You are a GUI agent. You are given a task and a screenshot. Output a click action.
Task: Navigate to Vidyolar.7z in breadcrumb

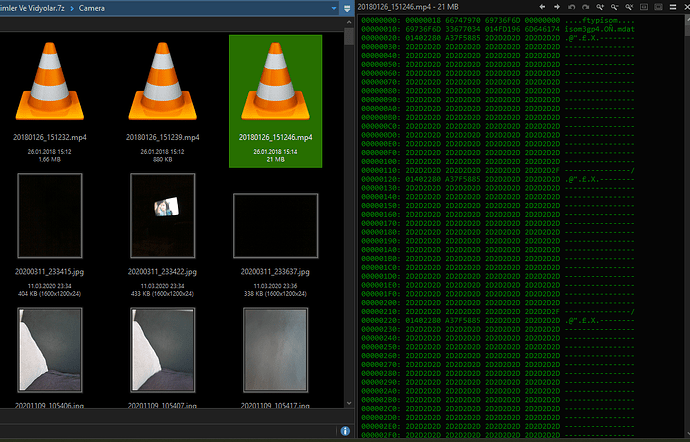coord(33,8)
